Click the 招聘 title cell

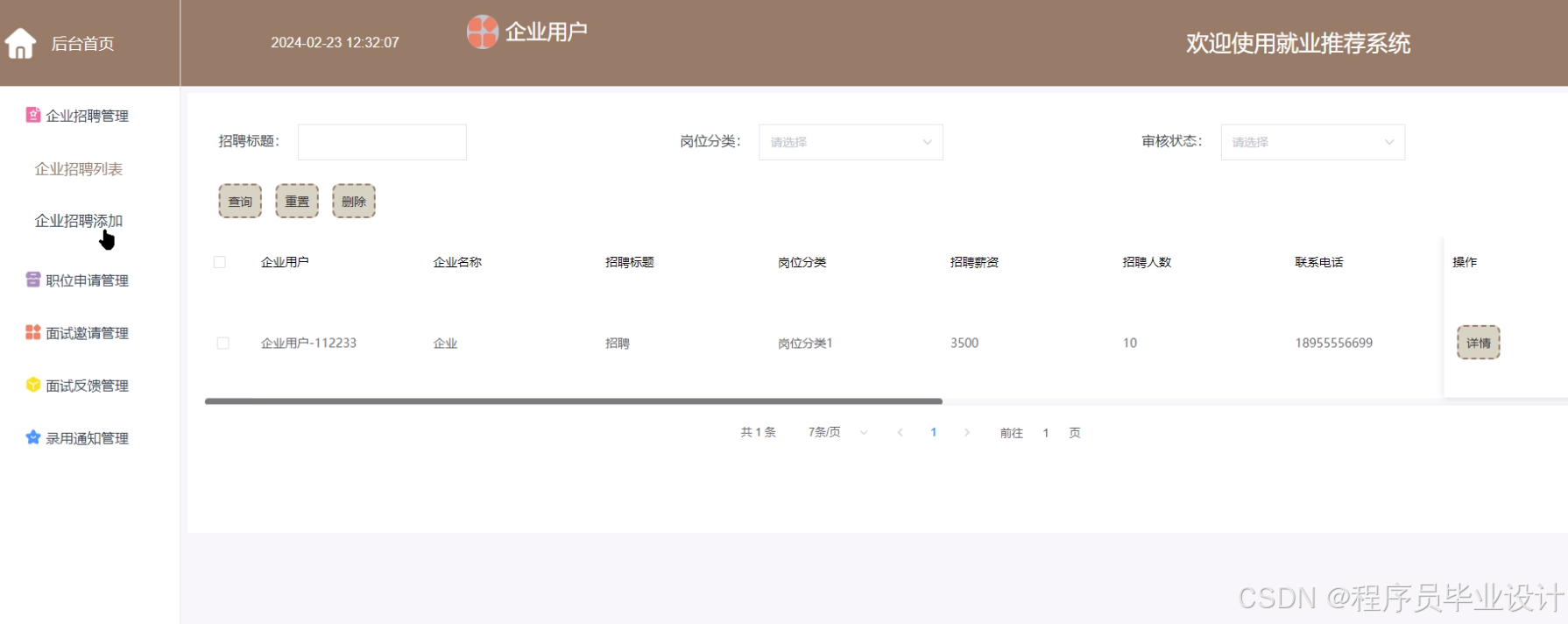(x=618, y=343)
